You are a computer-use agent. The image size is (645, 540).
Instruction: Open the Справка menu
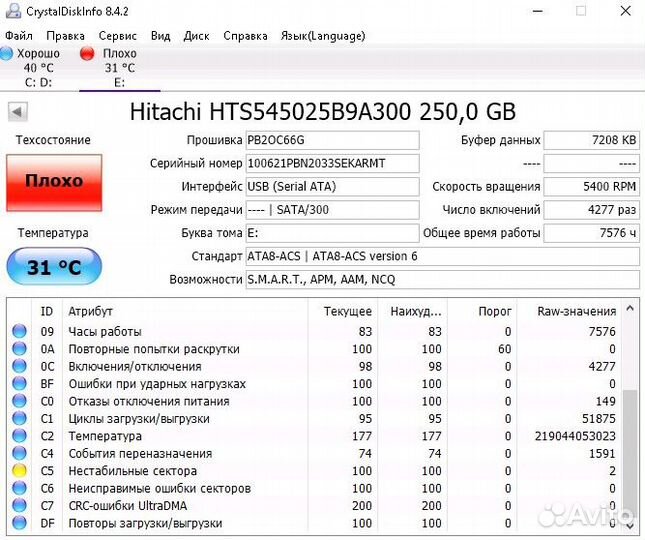pyautogui.click(x=245, y=36)
